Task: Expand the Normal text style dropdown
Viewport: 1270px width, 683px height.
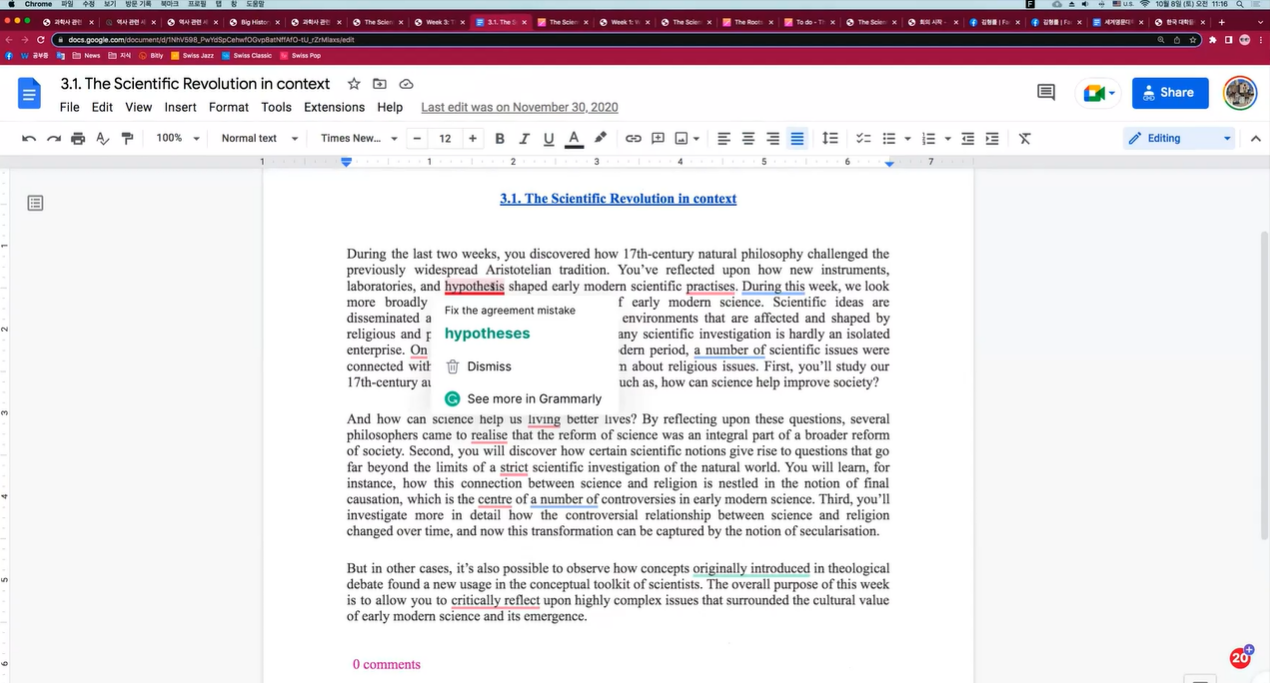Action: tap(260, 138)
